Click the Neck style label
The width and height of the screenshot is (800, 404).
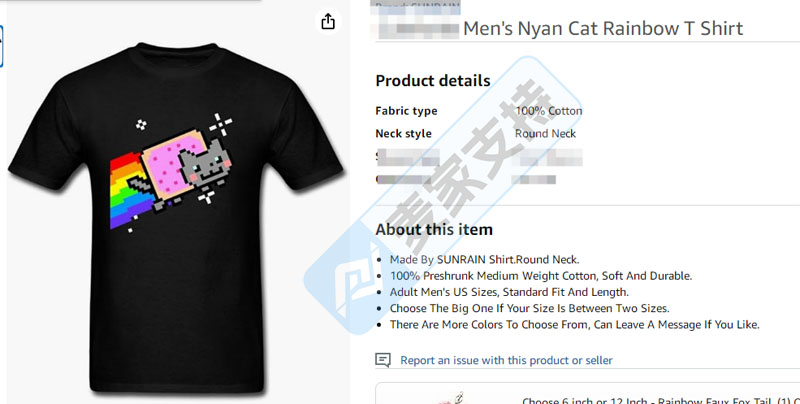click(x=403, y=134)
